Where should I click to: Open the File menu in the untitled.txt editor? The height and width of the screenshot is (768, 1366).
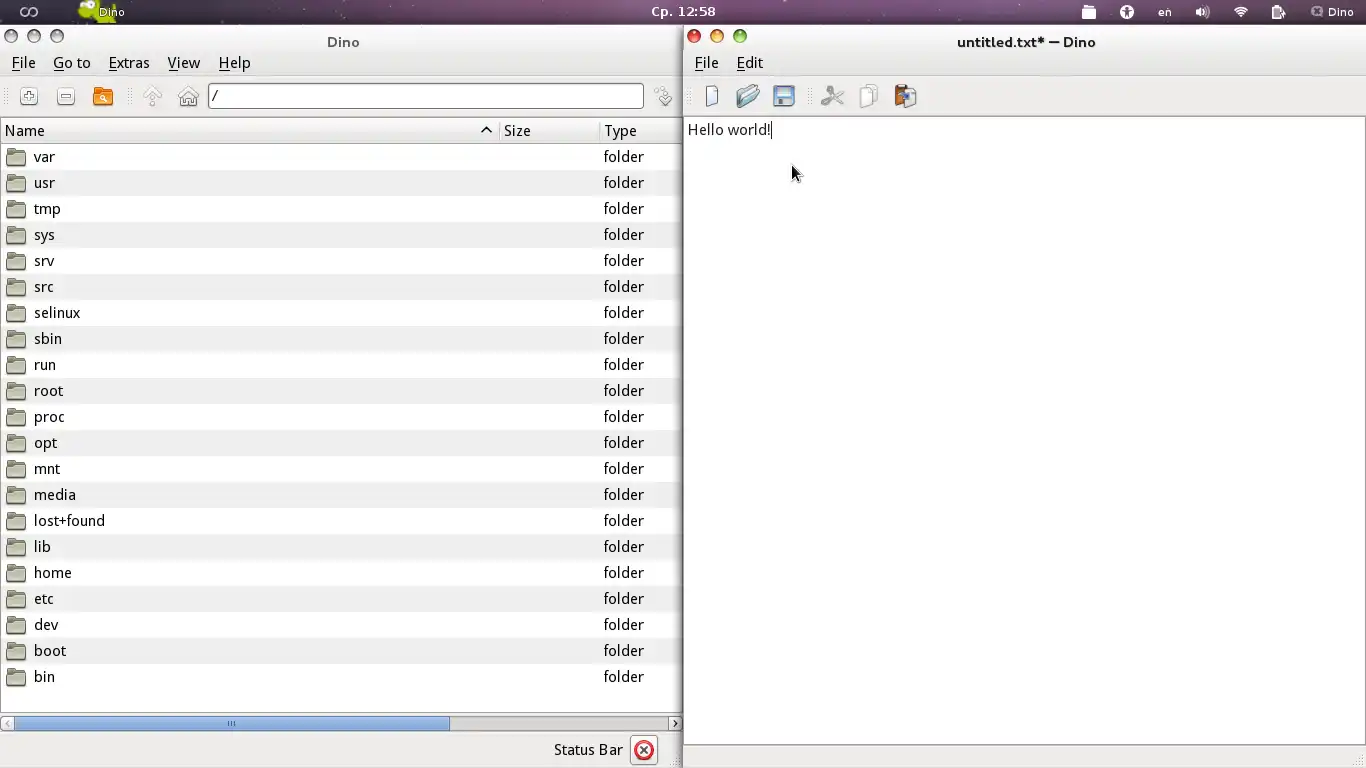click(x=706, y=63)
